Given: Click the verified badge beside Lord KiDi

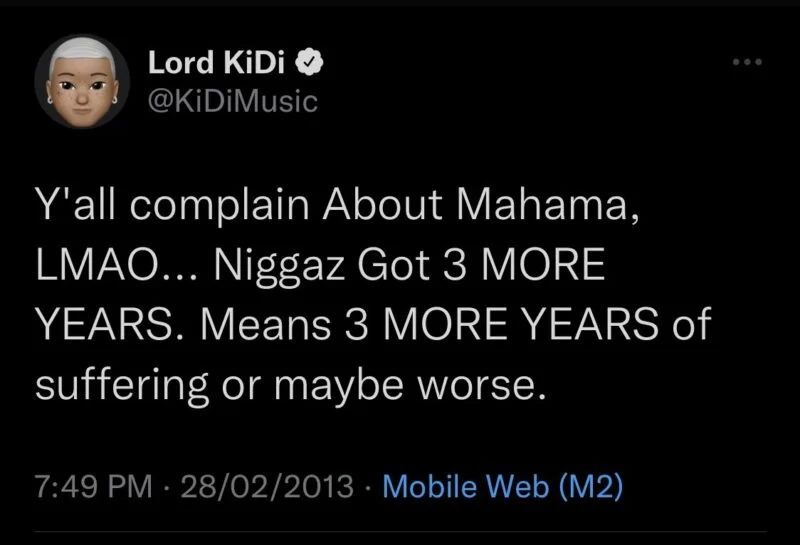Looking at the screenshot, I should coord(311,64).
